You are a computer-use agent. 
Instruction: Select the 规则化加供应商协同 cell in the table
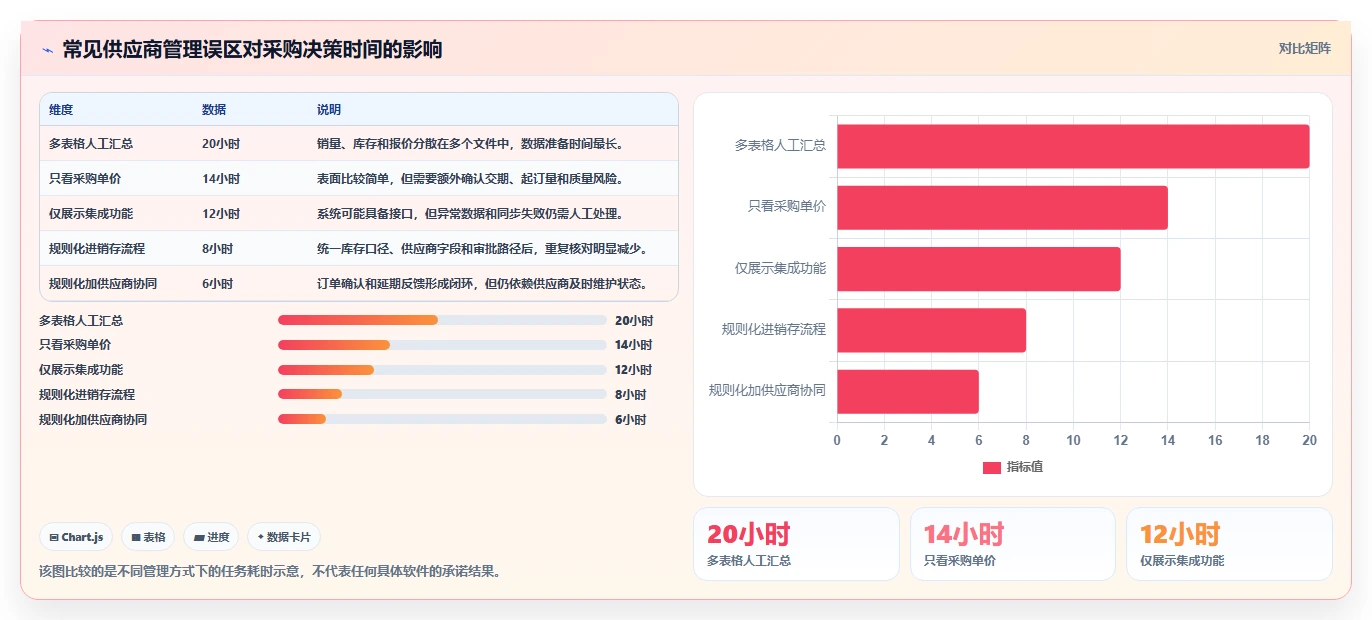[103, 284]
